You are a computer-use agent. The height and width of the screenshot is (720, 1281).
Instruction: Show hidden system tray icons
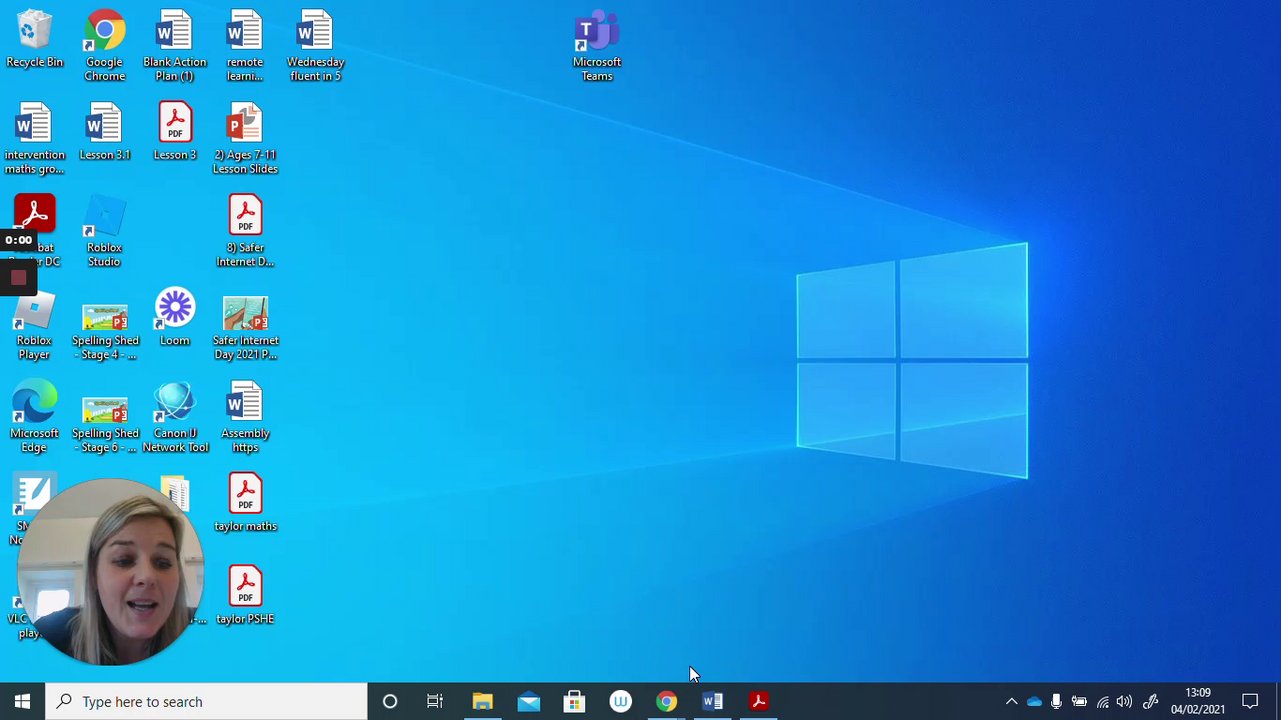[x=1011, y=702]
